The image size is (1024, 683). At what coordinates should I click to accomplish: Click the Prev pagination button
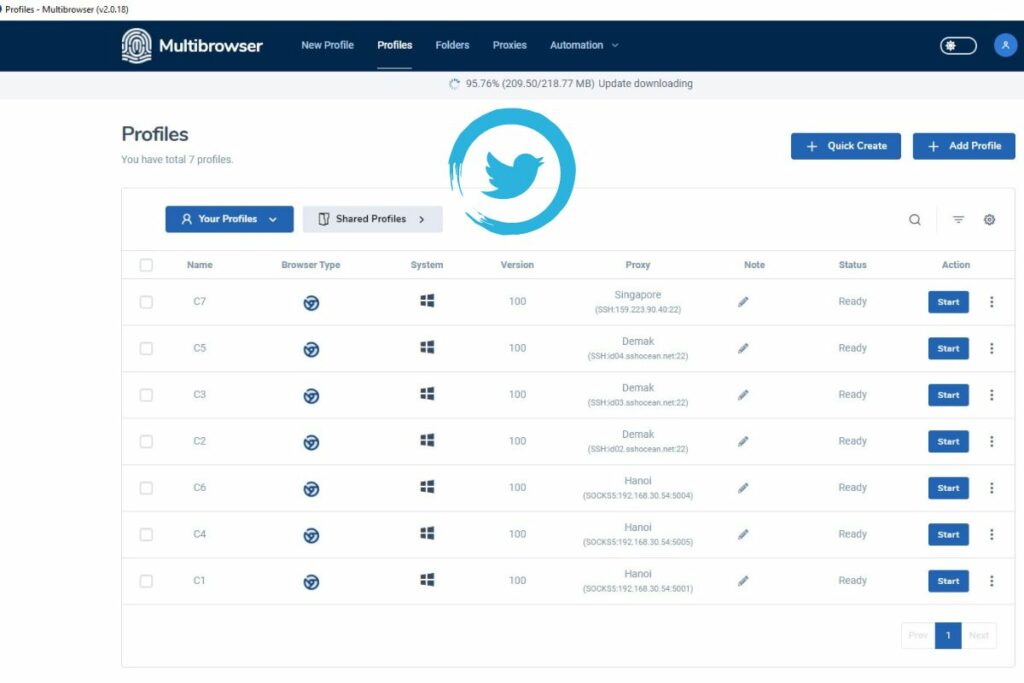coord(918,635)
